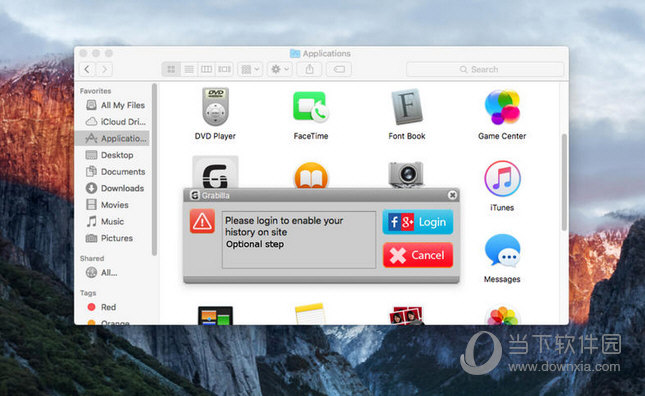Image resolution: width=645 pixels, height=396 pixels.
Task: Open the Action gear dropdown menu
Action: tap(280, 69)
